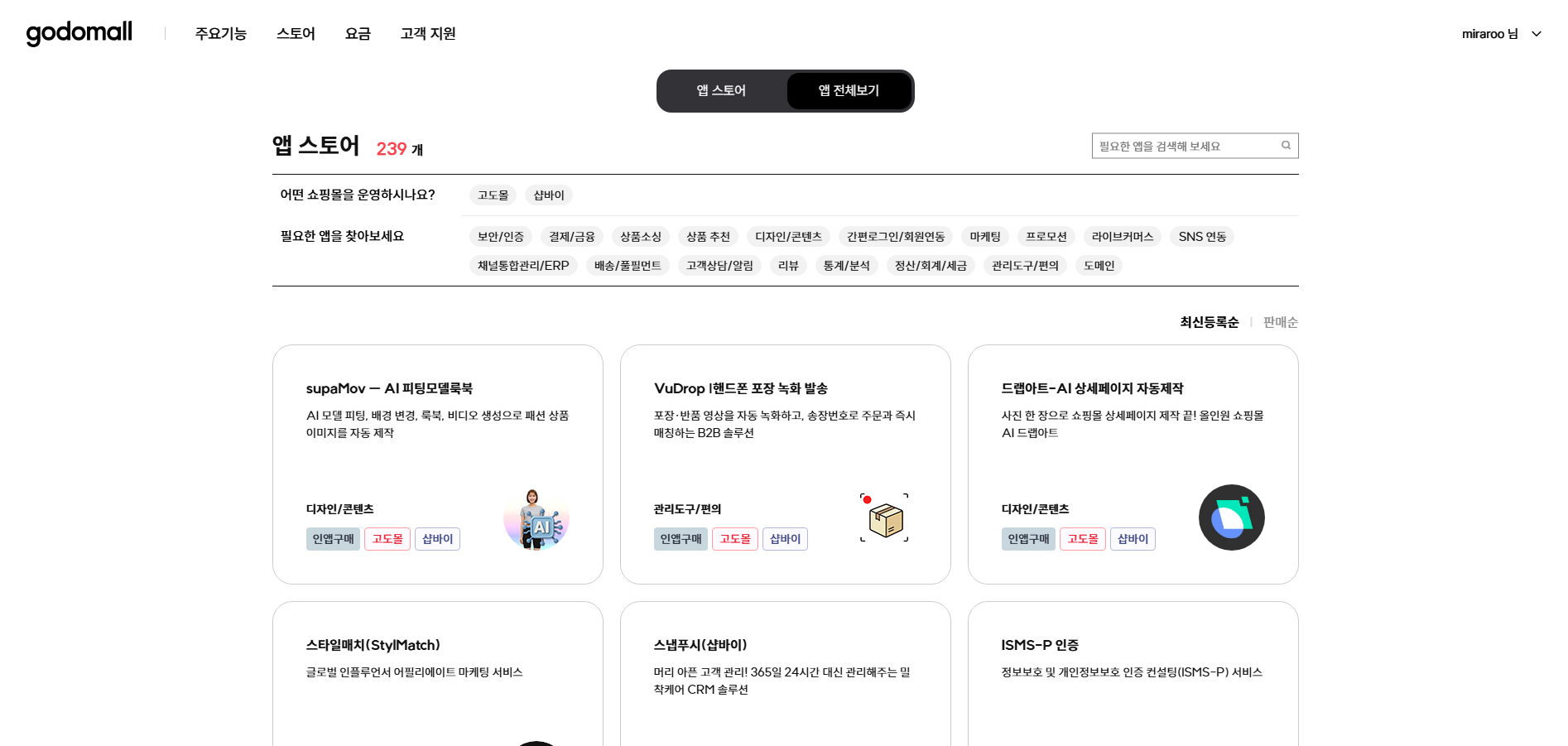This screenshot has width=1568, height=746.
Task: Click the godomall logo
Action: click(78, 32)
